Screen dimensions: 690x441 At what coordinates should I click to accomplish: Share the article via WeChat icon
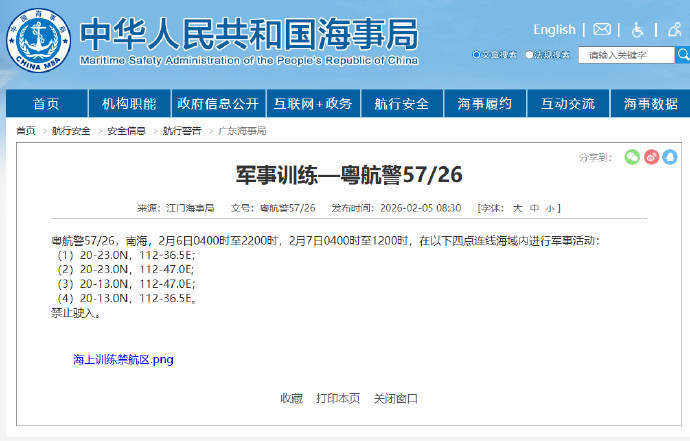632,157
